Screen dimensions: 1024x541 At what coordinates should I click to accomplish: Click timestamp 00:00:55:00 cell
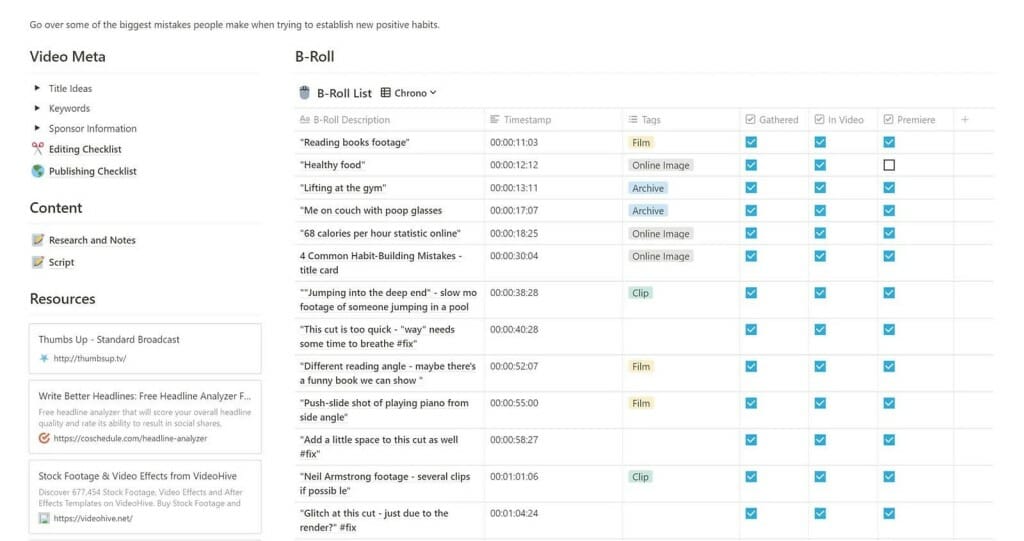tap(552, 410)
